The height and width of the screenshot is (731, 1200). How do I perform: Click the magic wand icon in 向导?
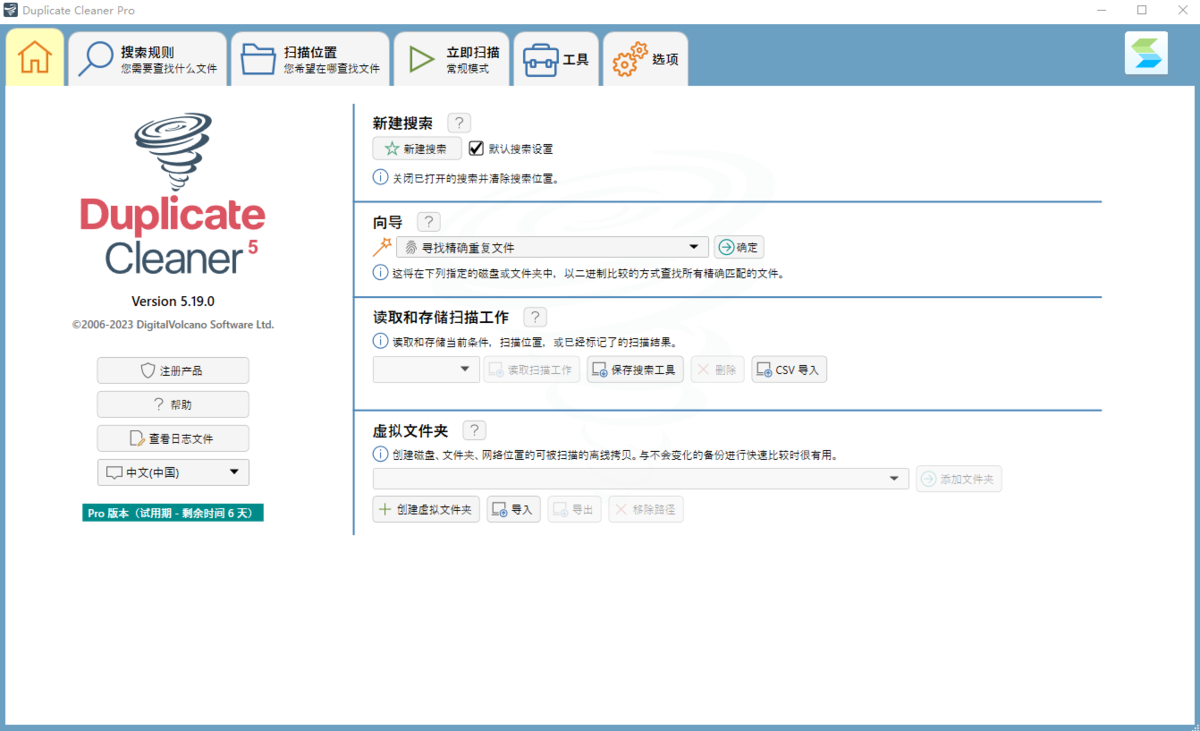[x=382, y=247]
